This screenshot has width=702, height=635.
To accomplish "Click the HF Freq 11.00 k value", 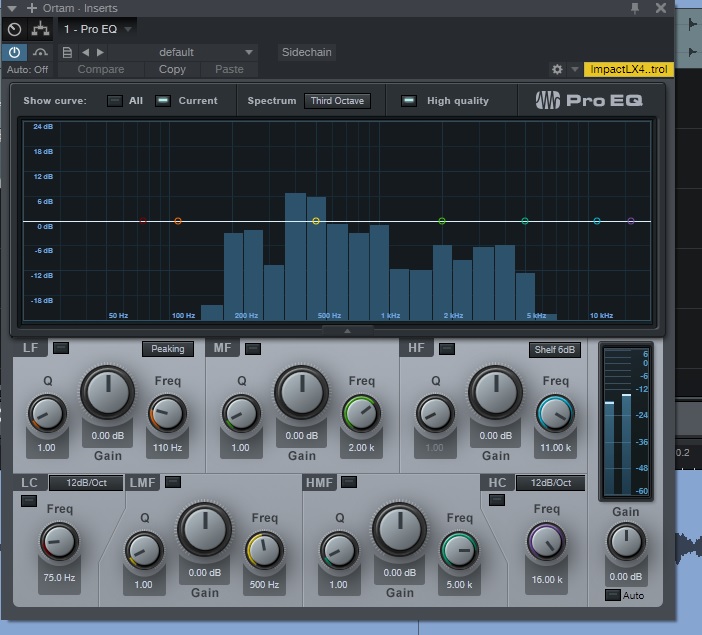I will 556,447.
